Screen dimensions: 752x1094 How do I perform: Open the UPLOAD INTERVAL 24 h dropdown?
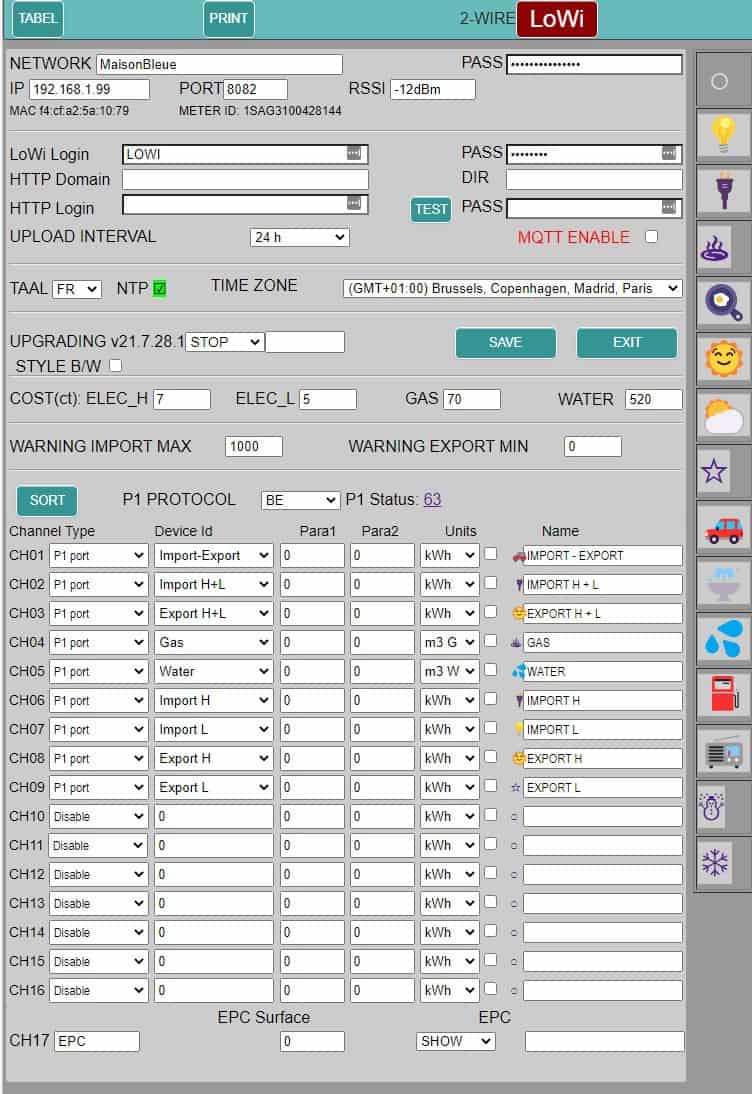pyautogui.click(x=299, y=237)
